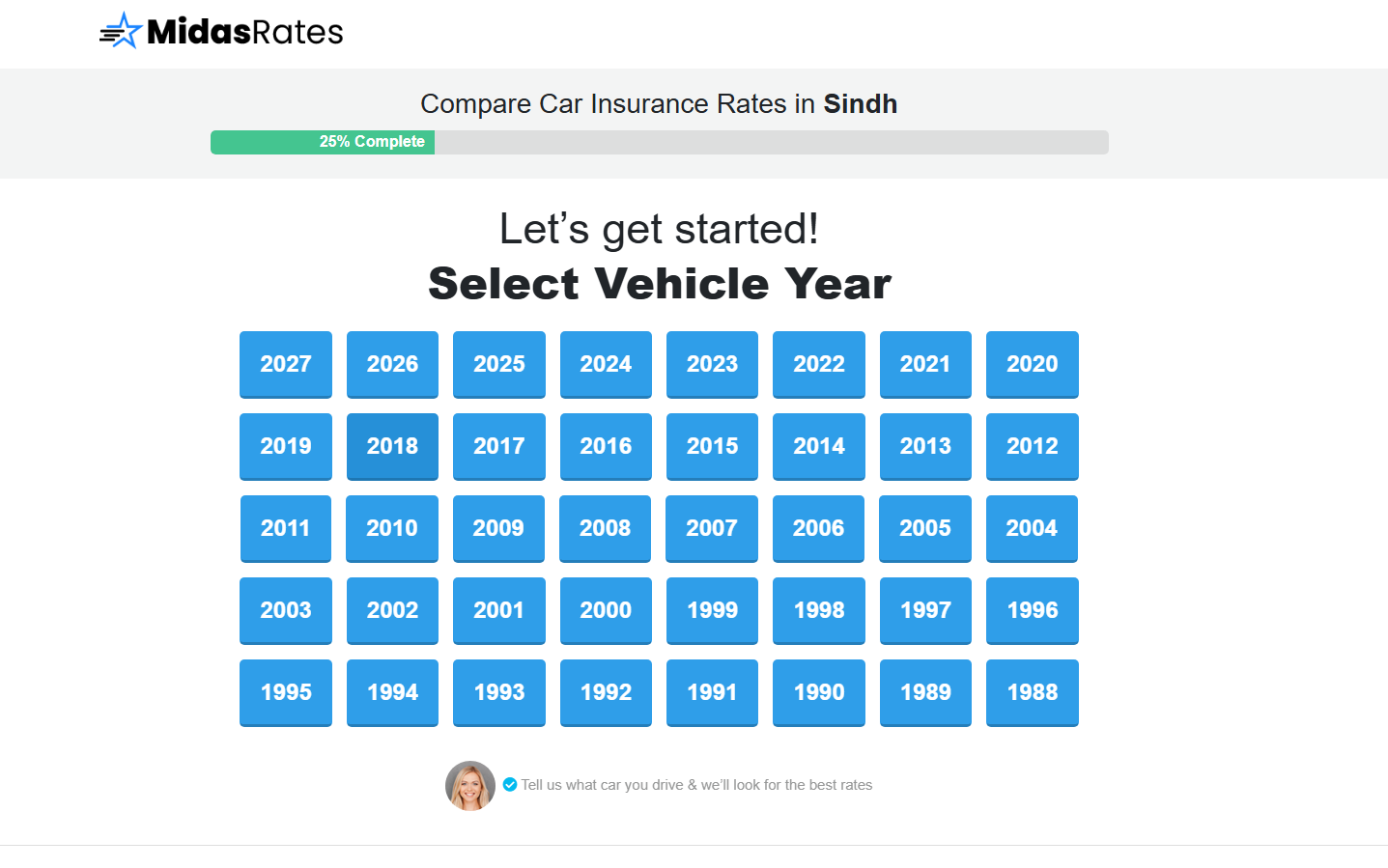This screenshot has height=868, width=1388.
Task: Click the MidasRates brand name text
Action: 245,32
